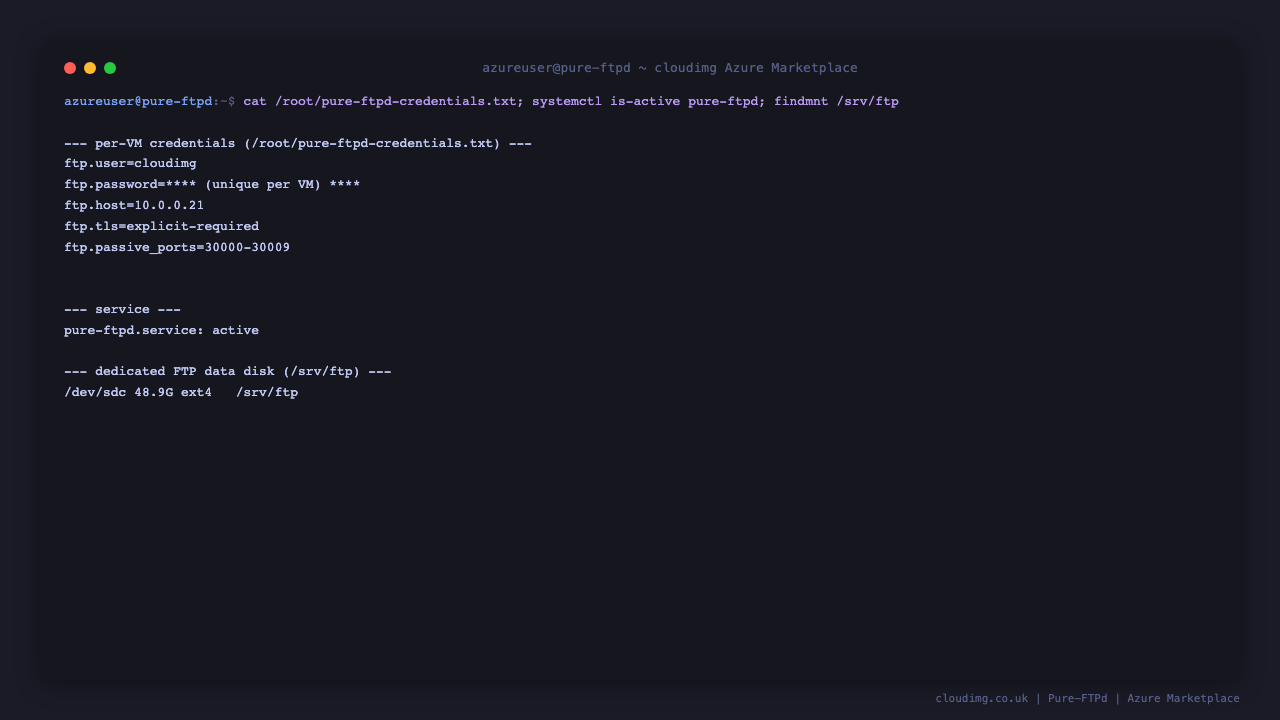Click the yellow minimize window dot
1280x720 pixels.
(90, 68)
